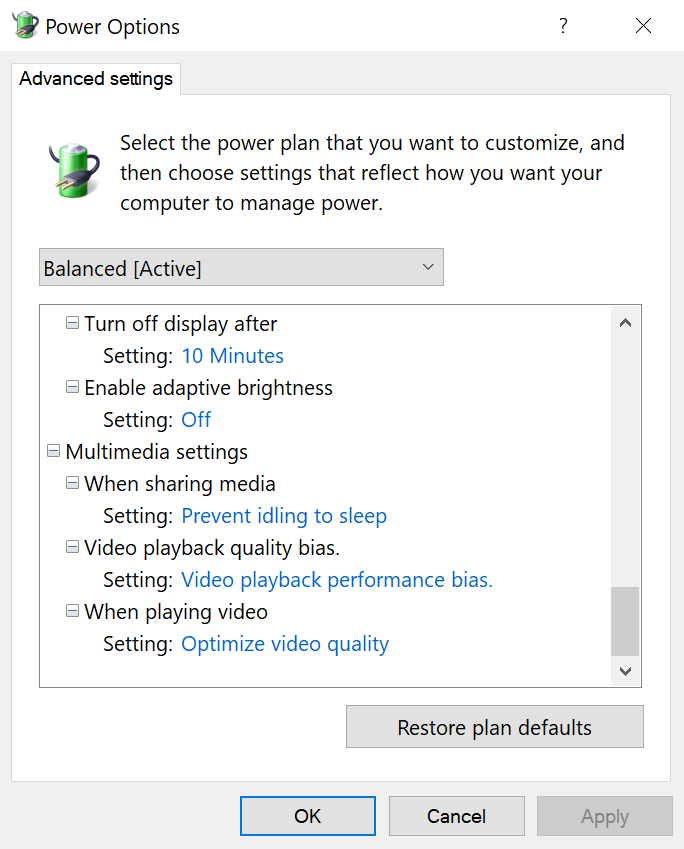Click Prevent idling to sleep setting
684x849 pixels.
click(284, 516)
